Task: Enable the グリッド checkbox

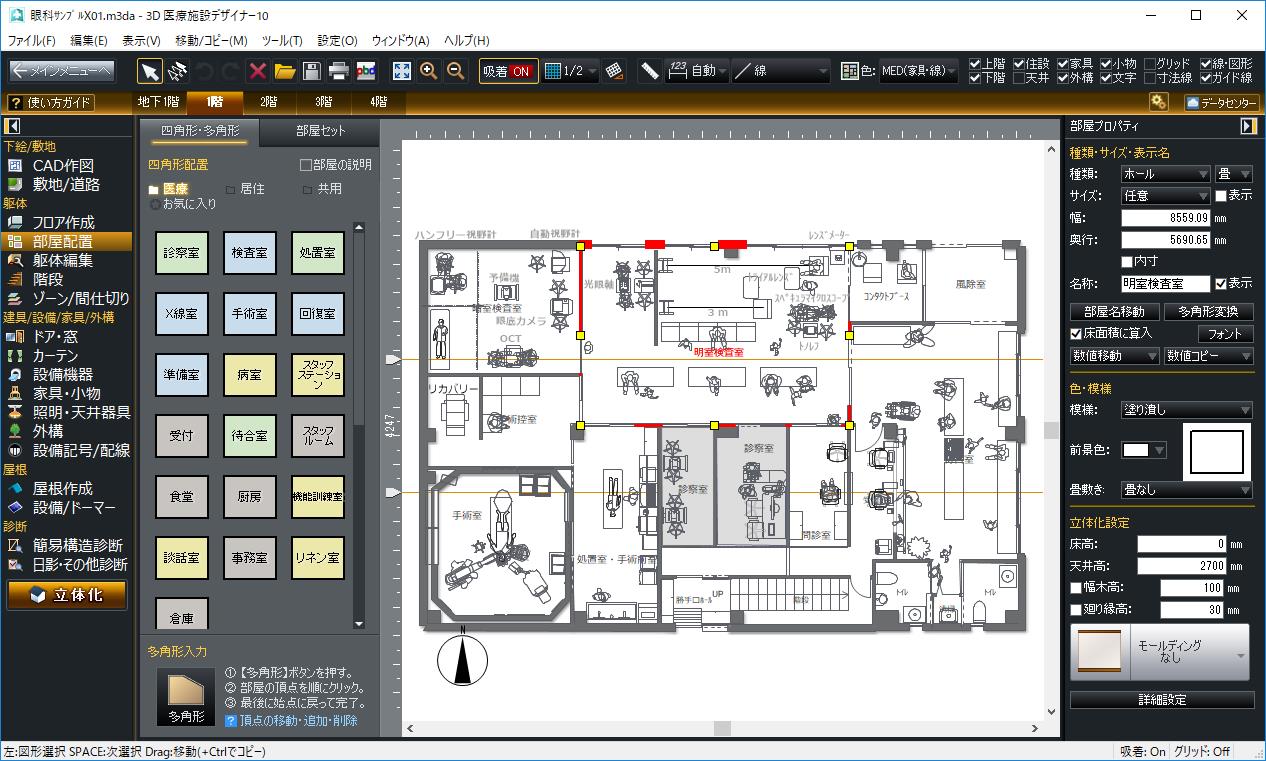Action: pos(1150,64)
